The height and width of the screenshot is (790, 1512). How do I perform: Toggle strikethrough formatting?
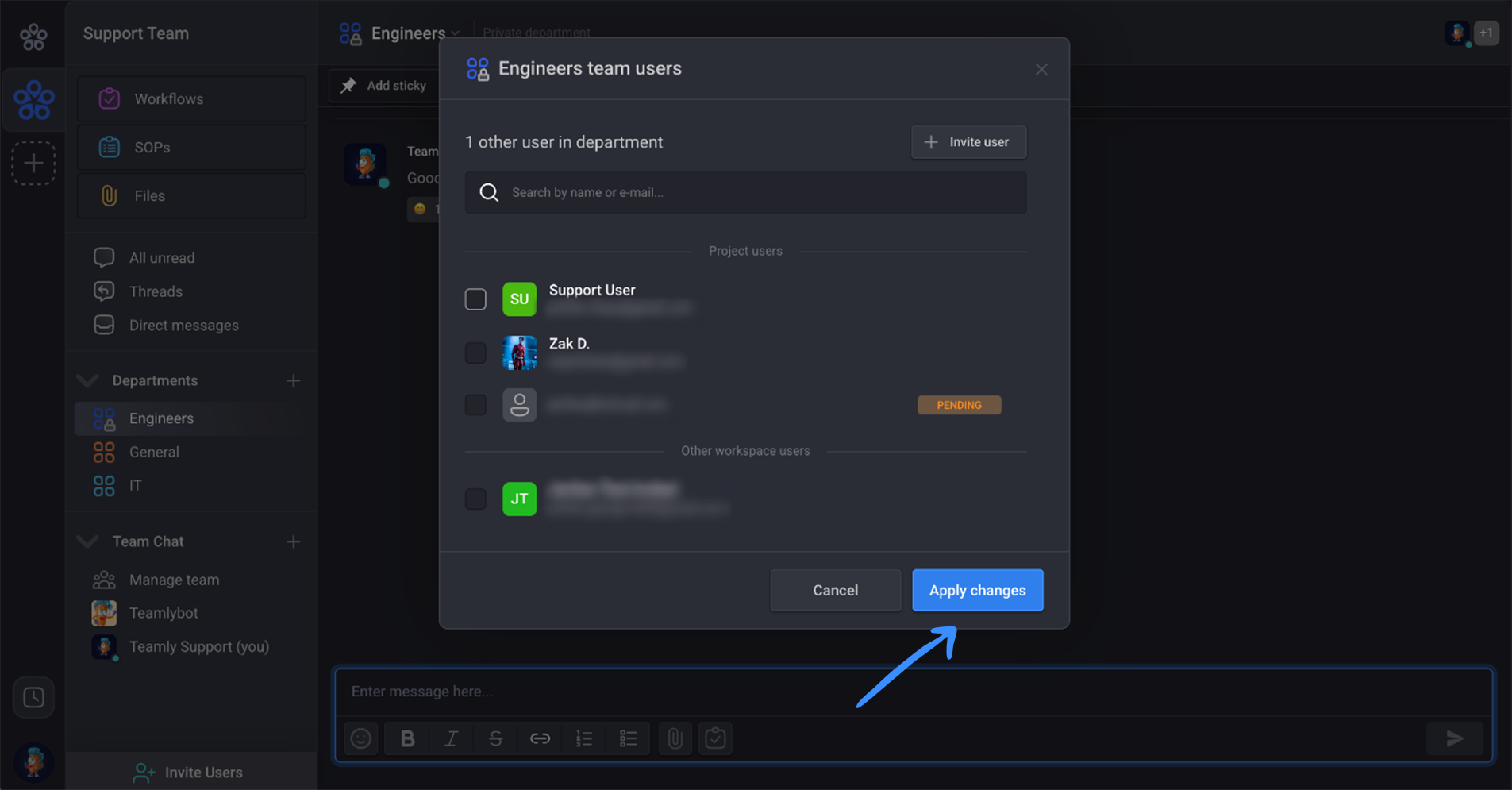coord(495,738)
